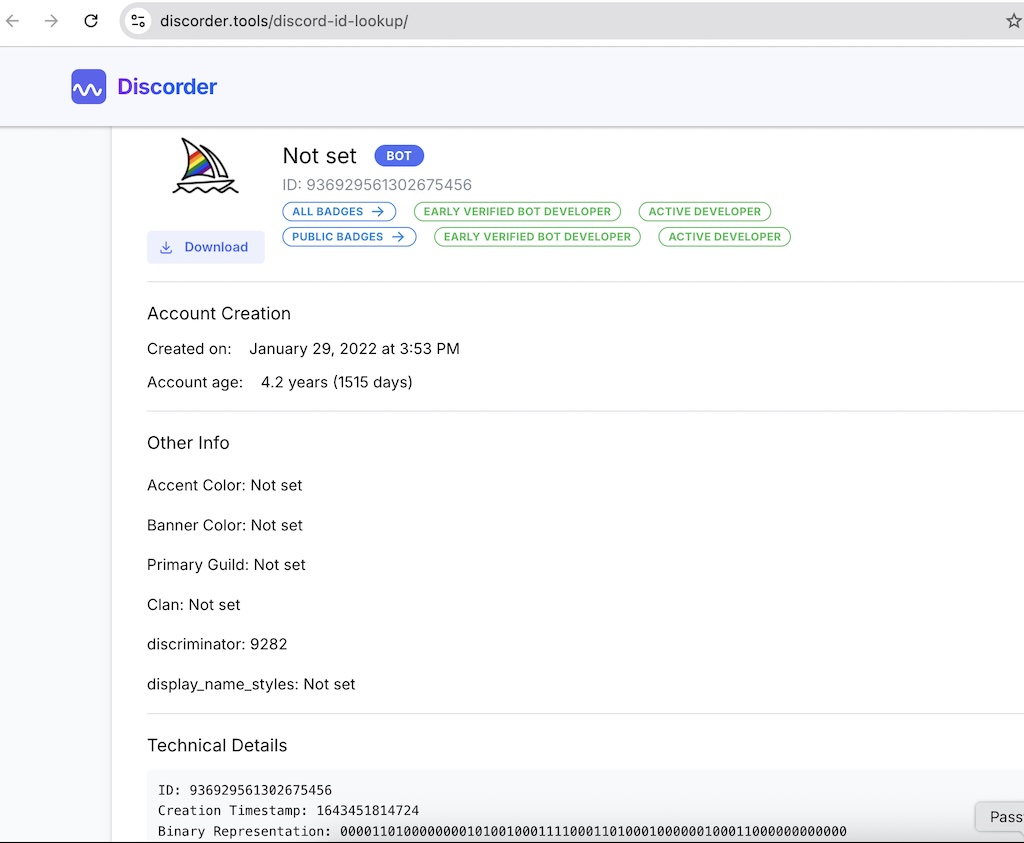Viewport: 1024px width, 843px height.
Task: Expand the PUBLIC BADGES arrow button
Action: (x=349, y=237)
